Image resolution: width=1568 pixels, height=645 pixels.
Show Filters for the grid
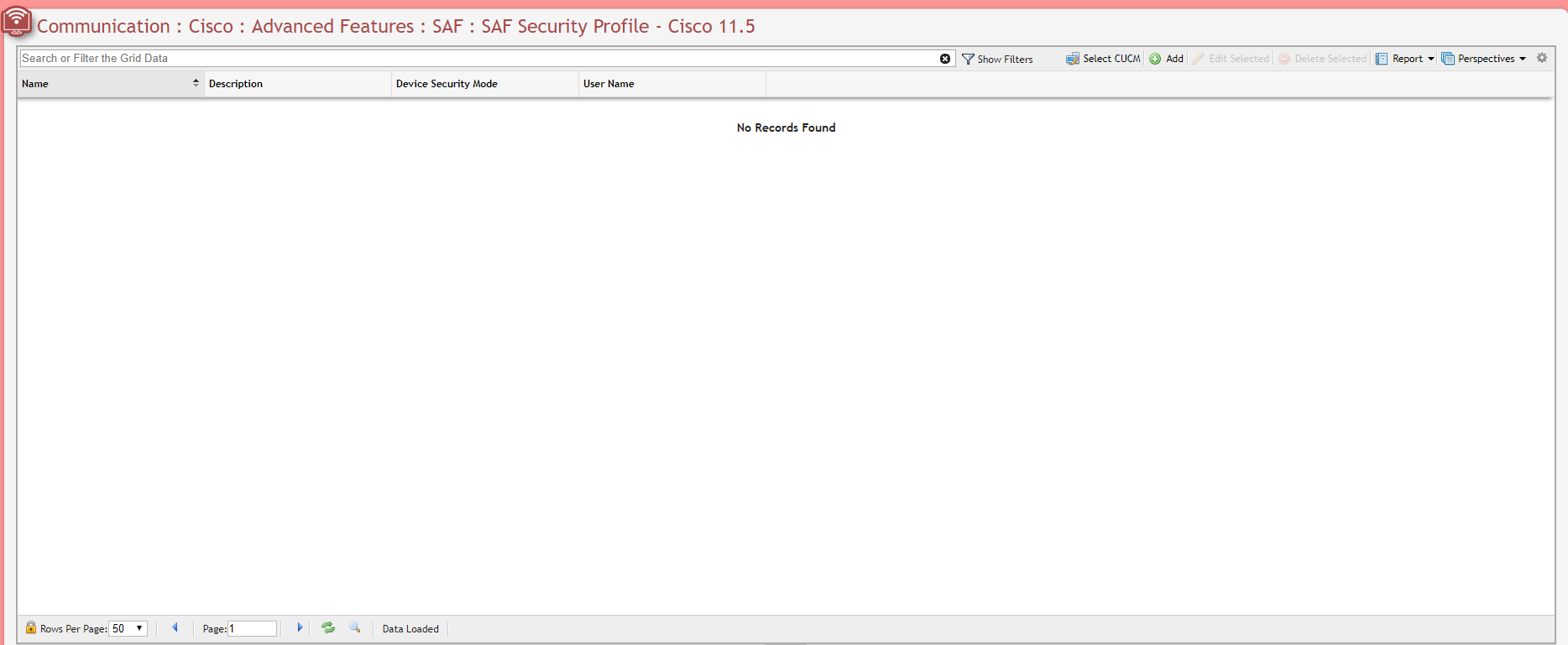click(997, 59)
